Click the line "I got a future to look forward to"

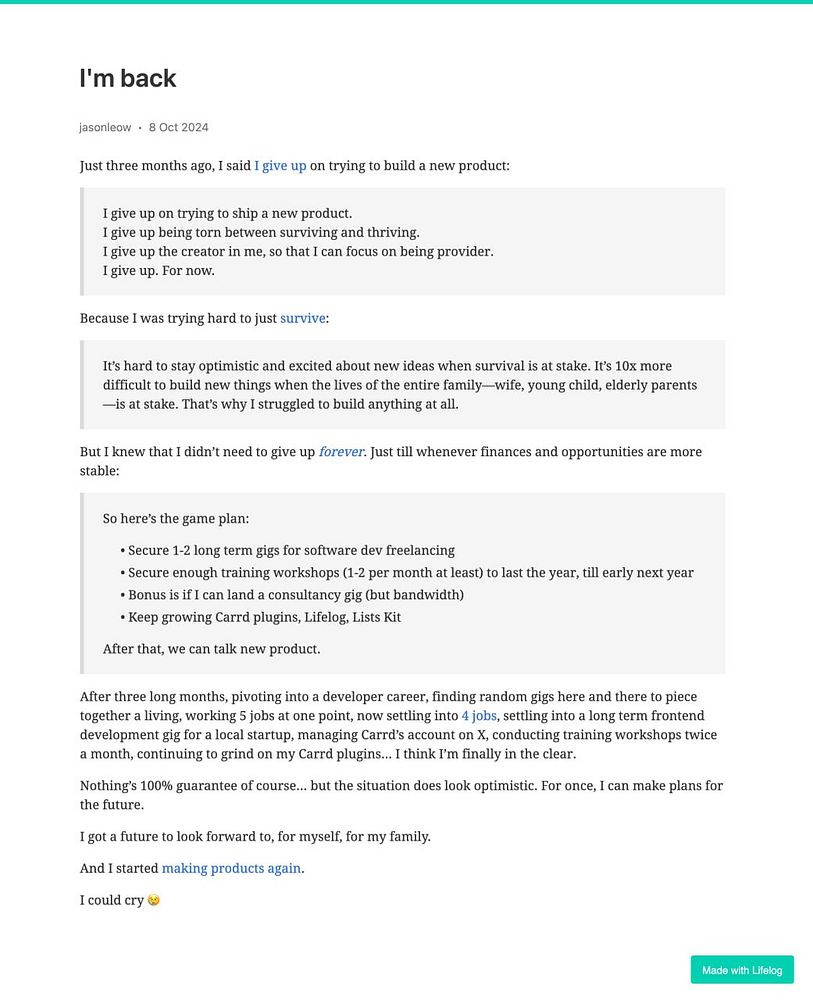[x=255, y=837]
